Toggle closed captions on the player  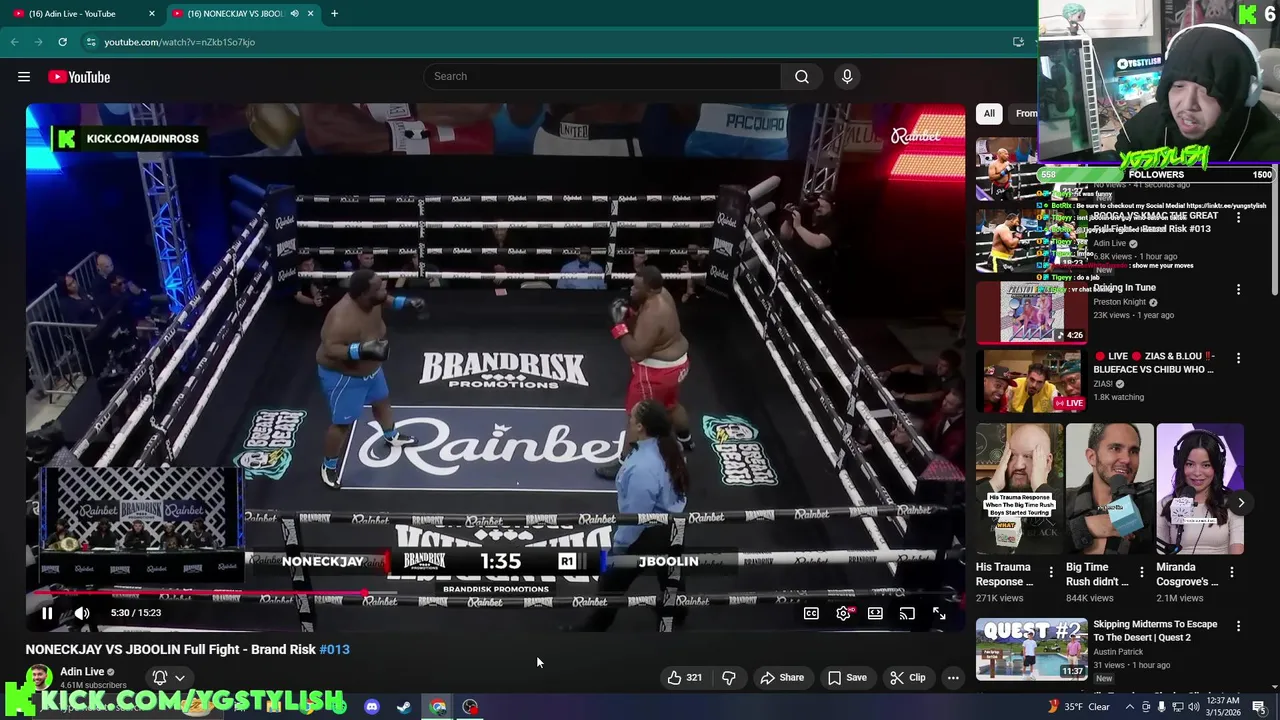pyautogui.click(x=811, y=613)
